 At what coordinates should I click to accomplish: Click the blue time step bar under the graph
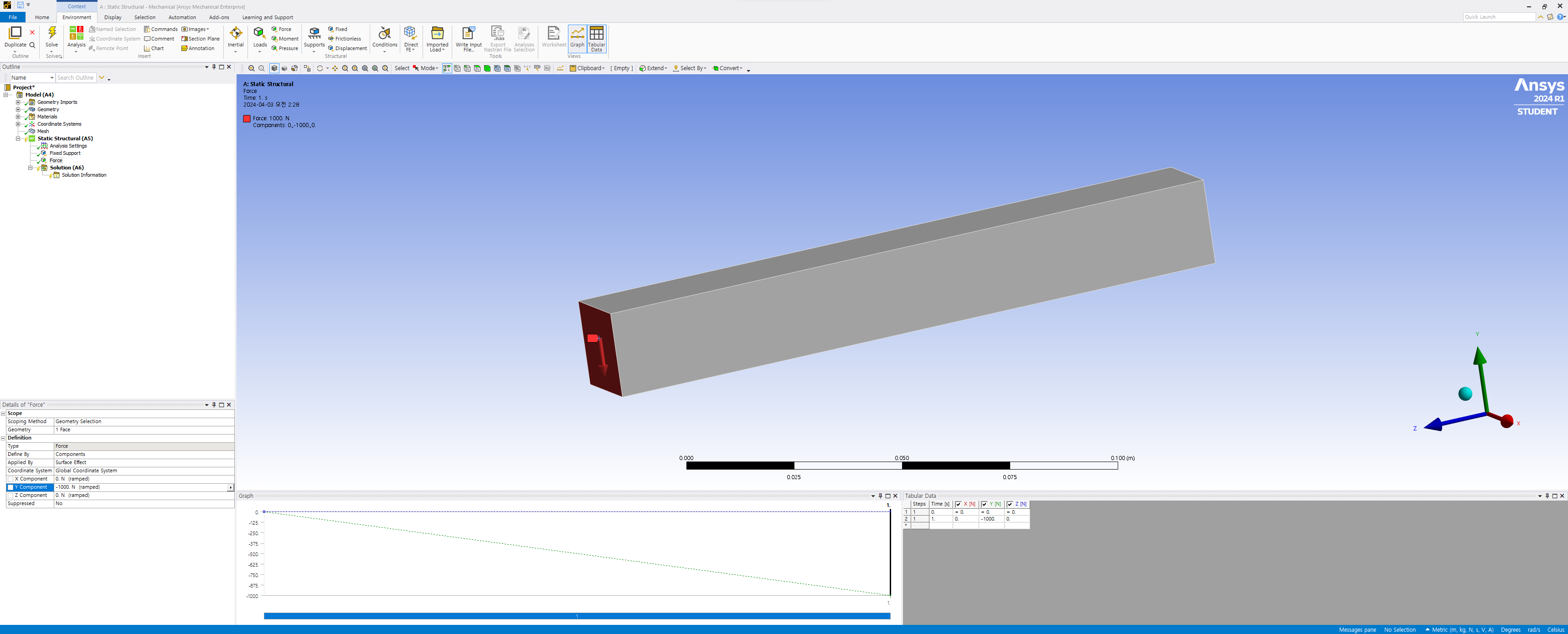(x=577, y=616)
